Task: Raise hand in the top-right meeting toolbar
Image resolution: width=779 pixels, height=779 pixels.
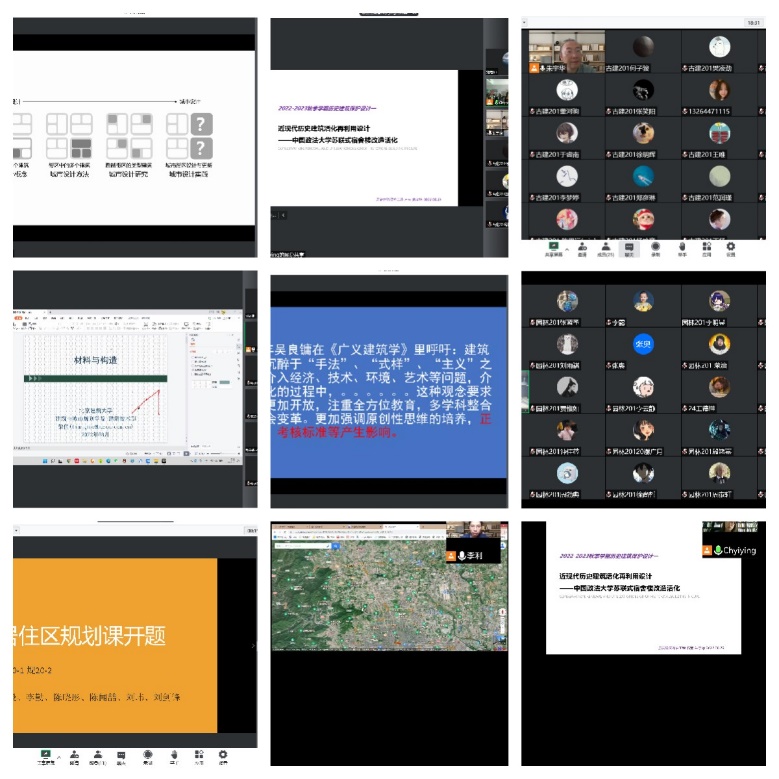Action: click(x=682, y=245)
